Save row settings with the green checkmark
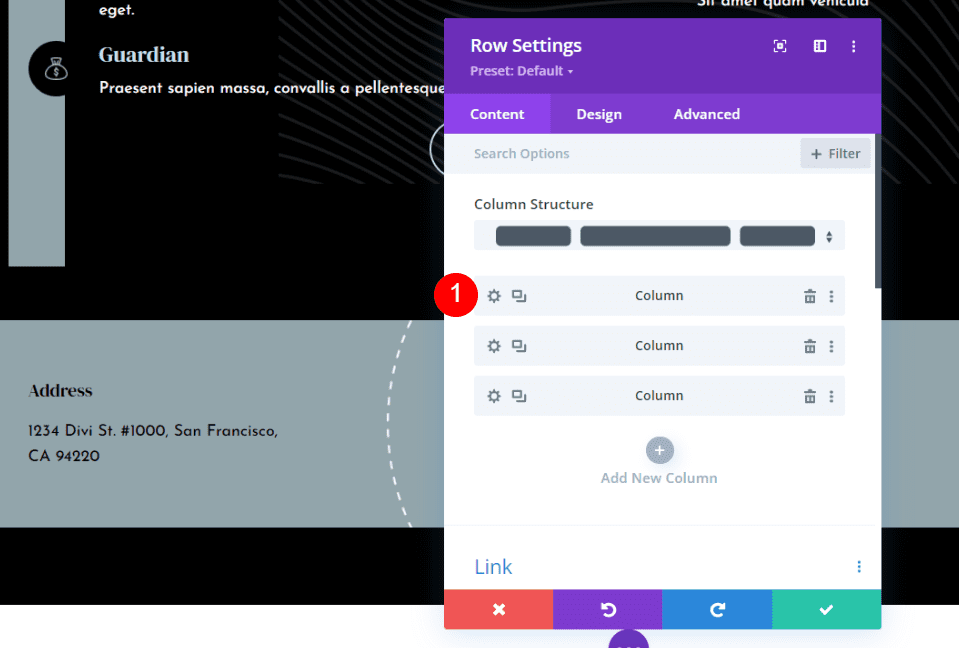This screenshot has height=648, width=959. coord(826,609)
